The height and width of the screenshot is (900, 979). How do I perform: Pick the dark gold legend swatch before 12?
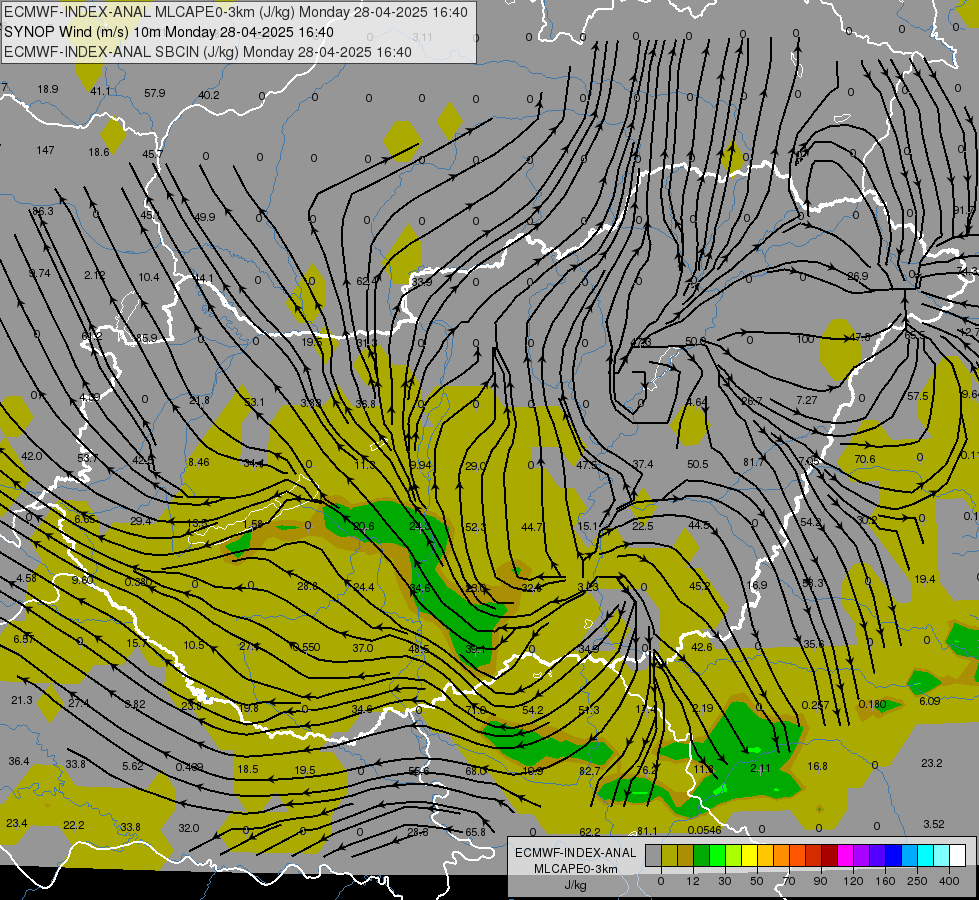[686, 855]
